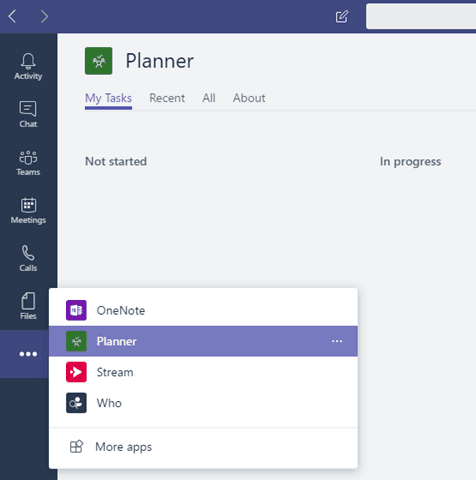Open Files in the sidebar
Viewport: 476px width, 480px height.
tap(28, 306)
